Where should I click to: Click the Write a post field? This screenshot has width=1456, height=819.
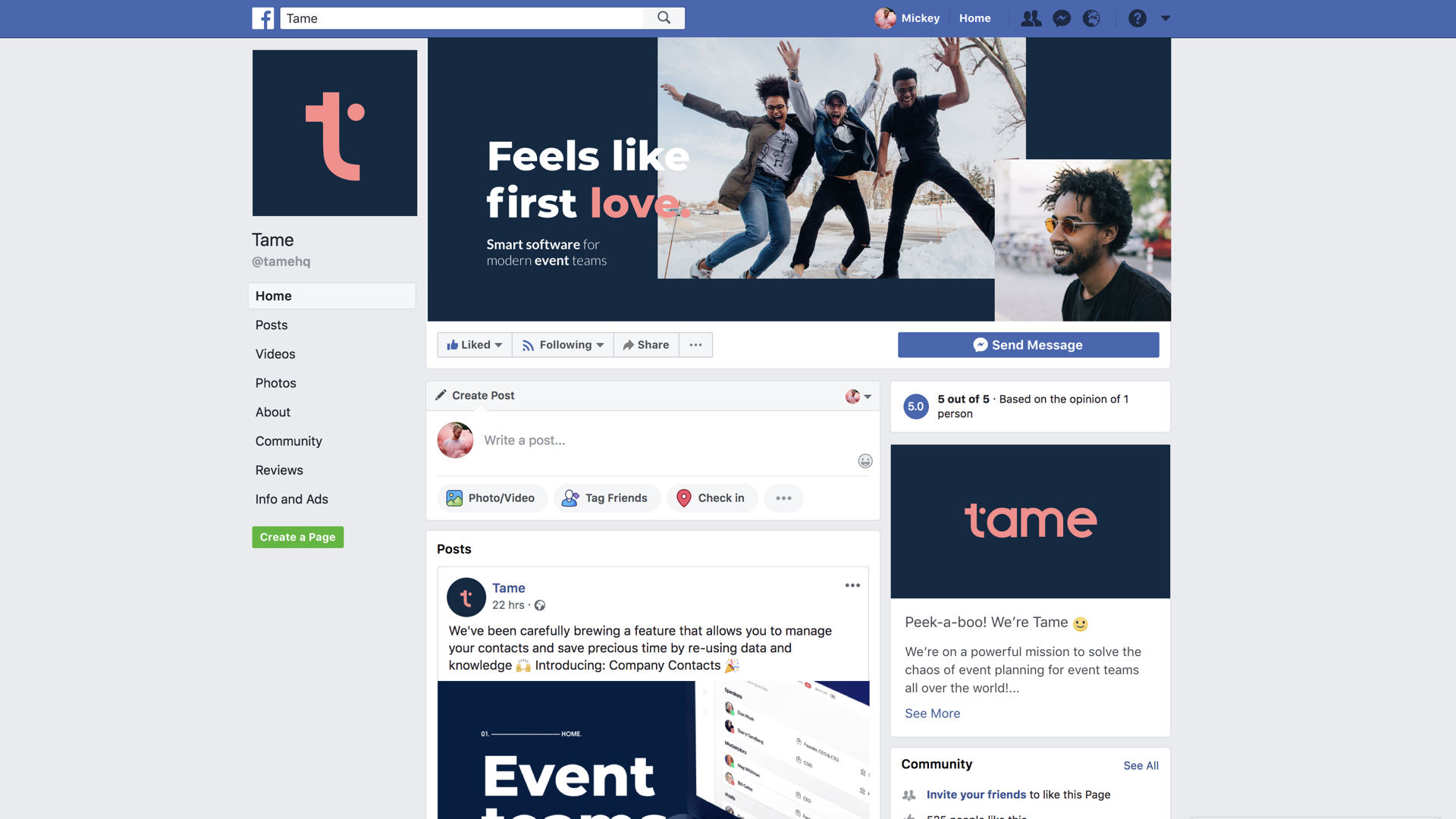(x=667, y=441)
